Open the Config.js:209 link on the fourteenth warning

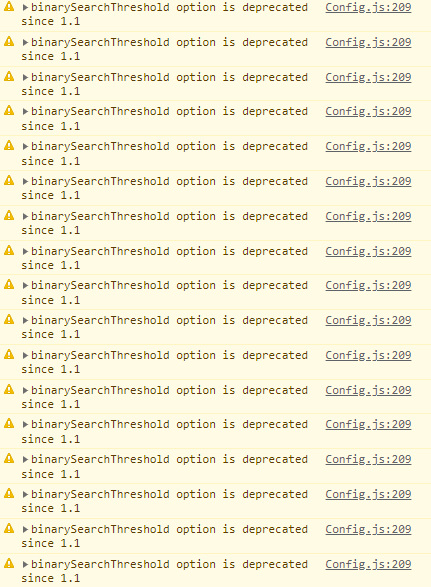click(368, 459)
